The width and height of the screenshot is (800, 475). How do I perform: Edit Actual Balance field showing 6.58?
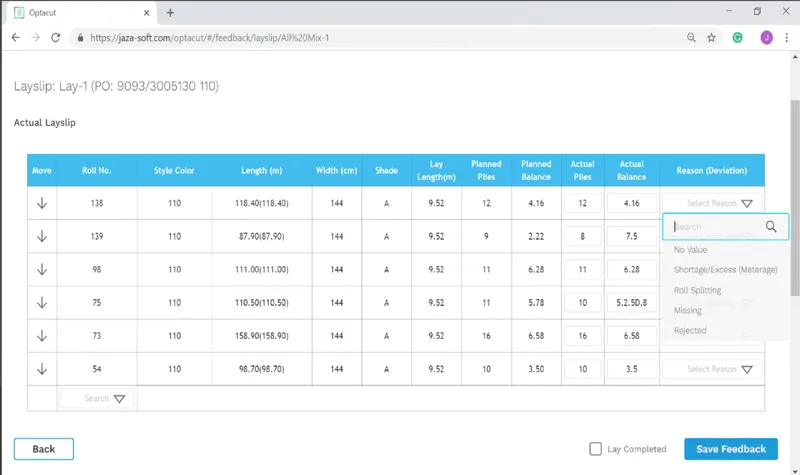[632, 336]
